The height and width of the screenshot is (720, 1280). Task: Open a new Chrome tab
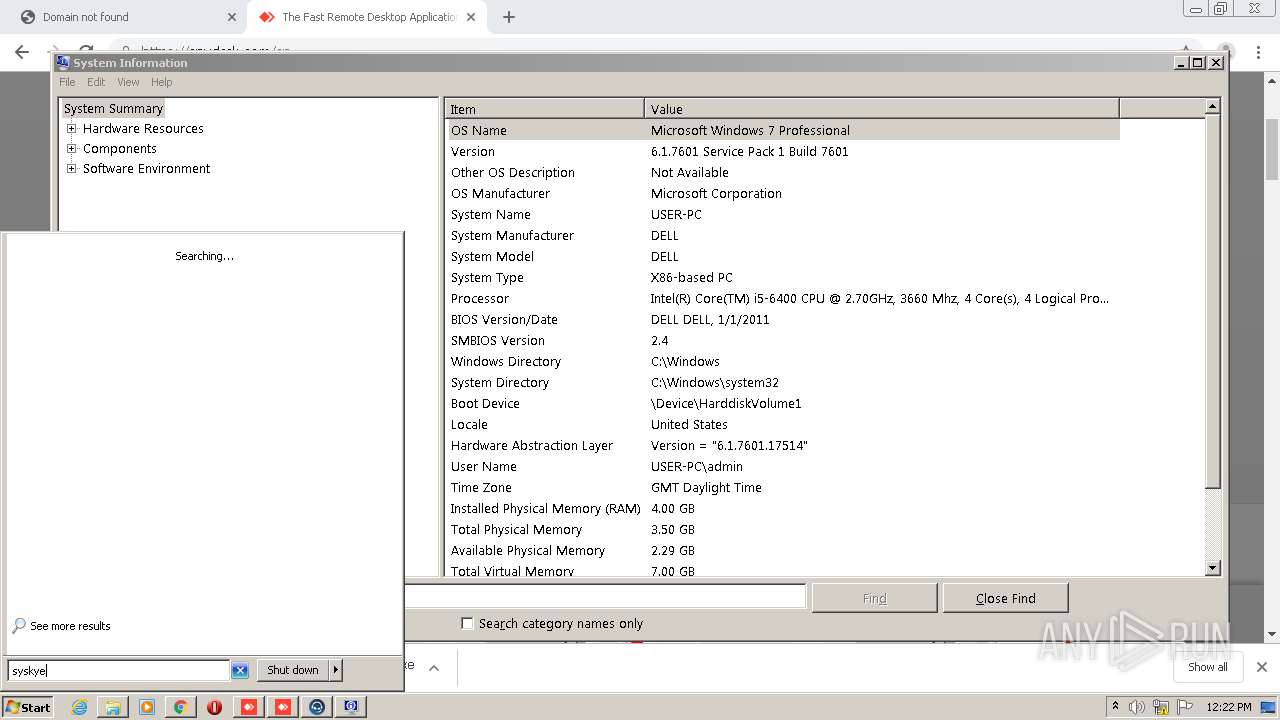(508, 17)
